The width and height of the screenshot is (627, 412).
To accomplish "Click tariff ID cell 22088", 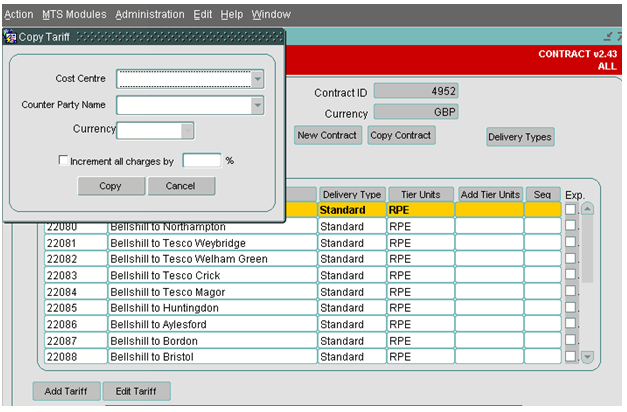I will point(76,357).
